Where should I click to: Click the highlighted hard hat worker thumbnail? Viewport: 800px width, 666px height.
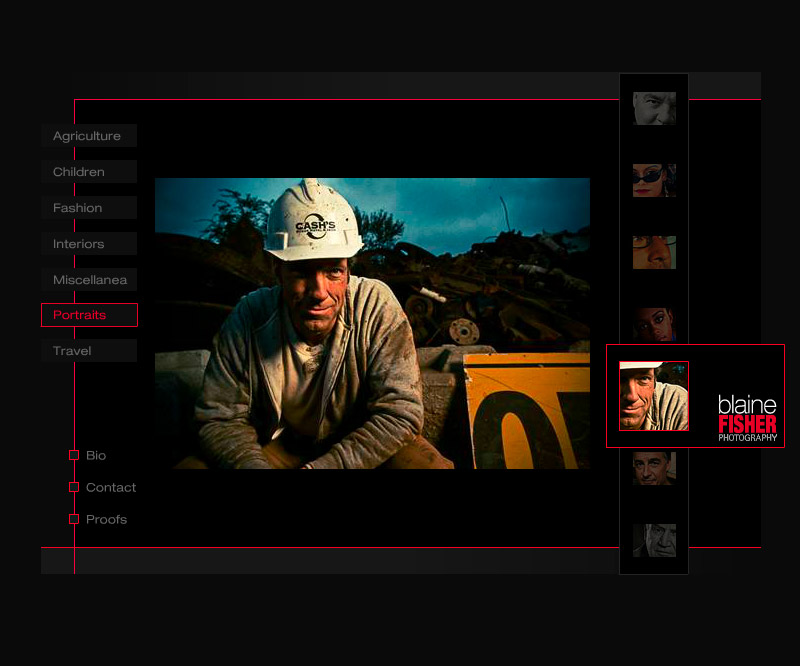pyautogui.click(x=654, y=396)
